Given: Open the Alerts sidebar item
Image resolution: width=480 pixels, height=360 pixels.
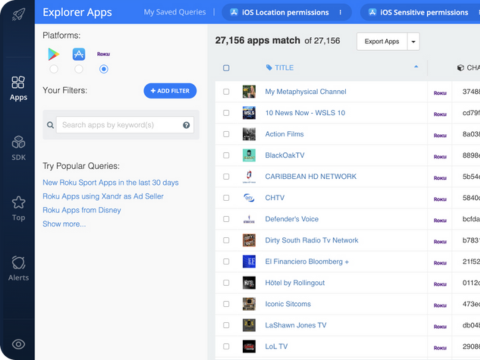Looking at the screenshot, I should pyautogui.click(x=18, y=269).
